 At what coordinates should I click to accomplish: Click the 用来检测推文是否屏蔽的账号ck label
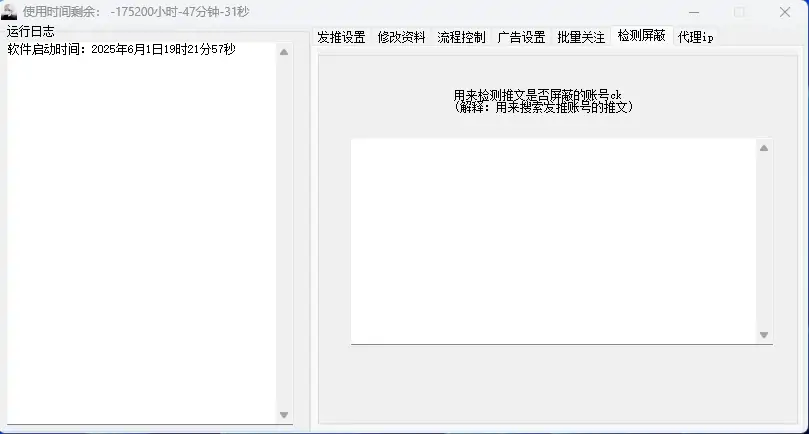(x=538, y=95)
